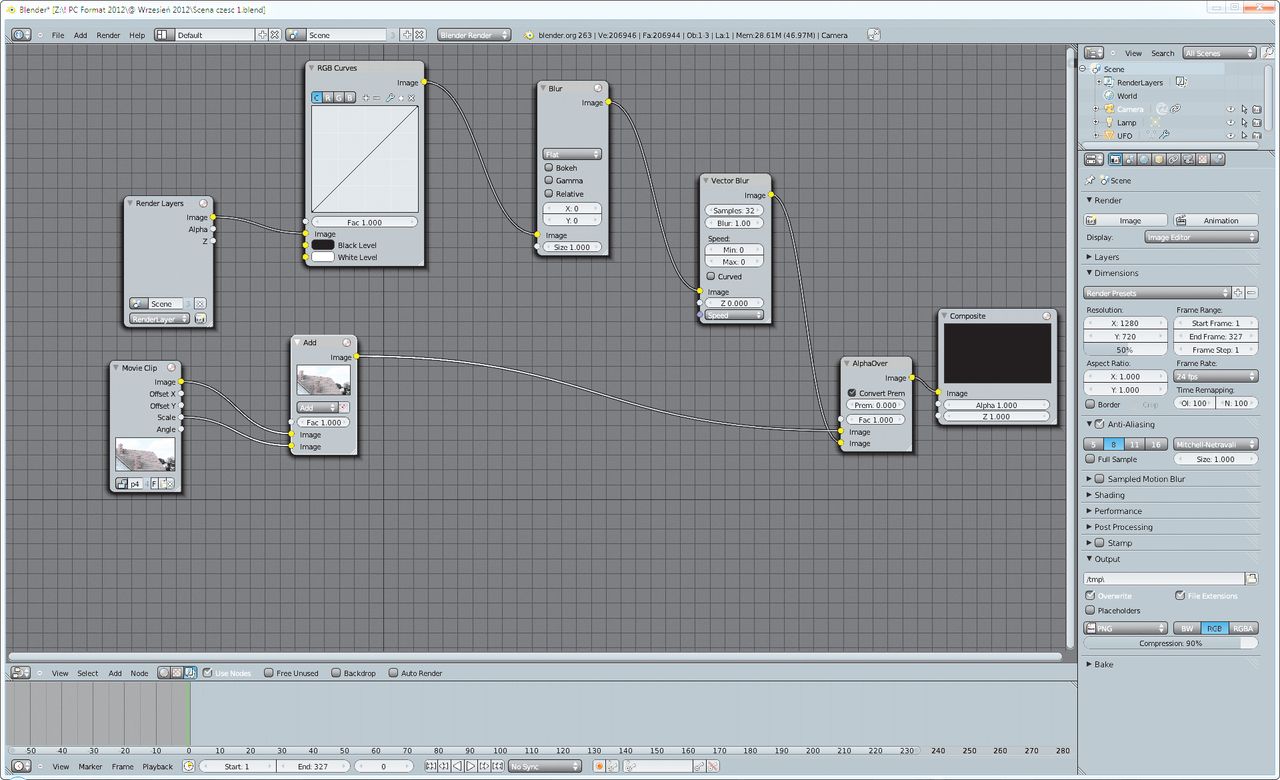
Task: Toggle Bokeh checkbox in Blur node
Action: (x=548, y=168)
